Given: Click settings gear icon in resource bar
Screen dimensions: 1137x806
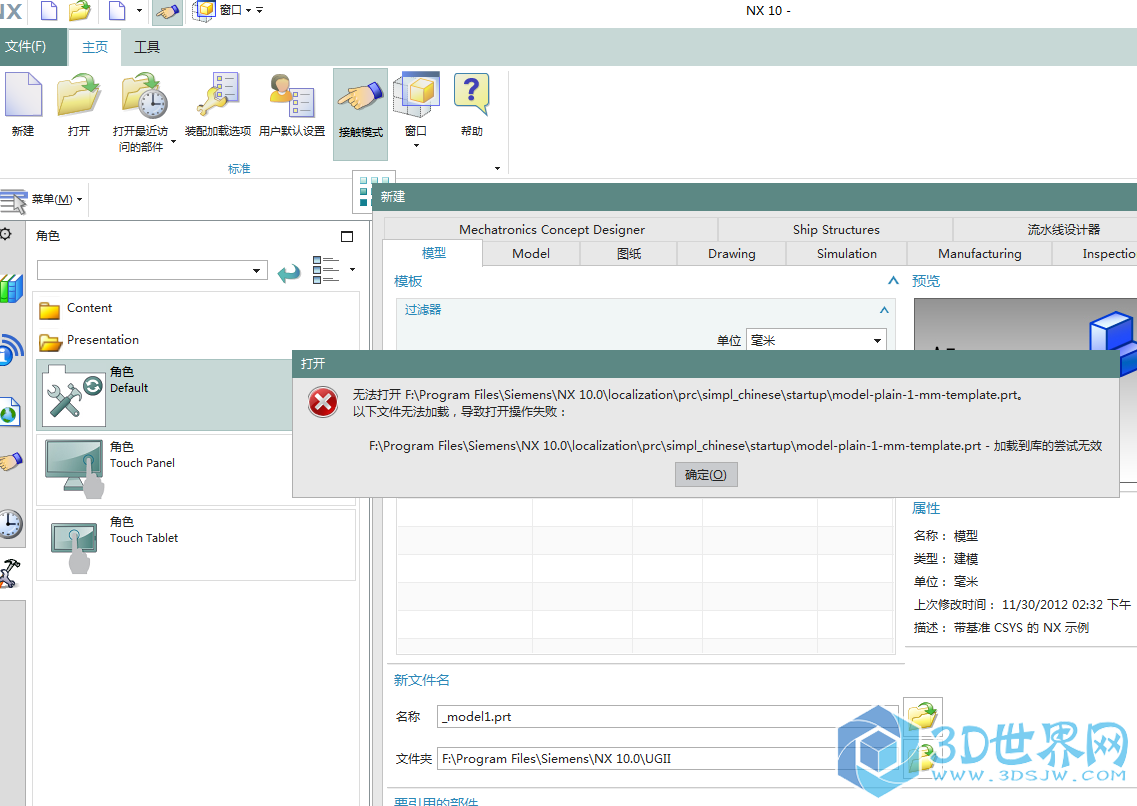Looking at the screenshot, I should pyautogui.click(x=6, y=234).
